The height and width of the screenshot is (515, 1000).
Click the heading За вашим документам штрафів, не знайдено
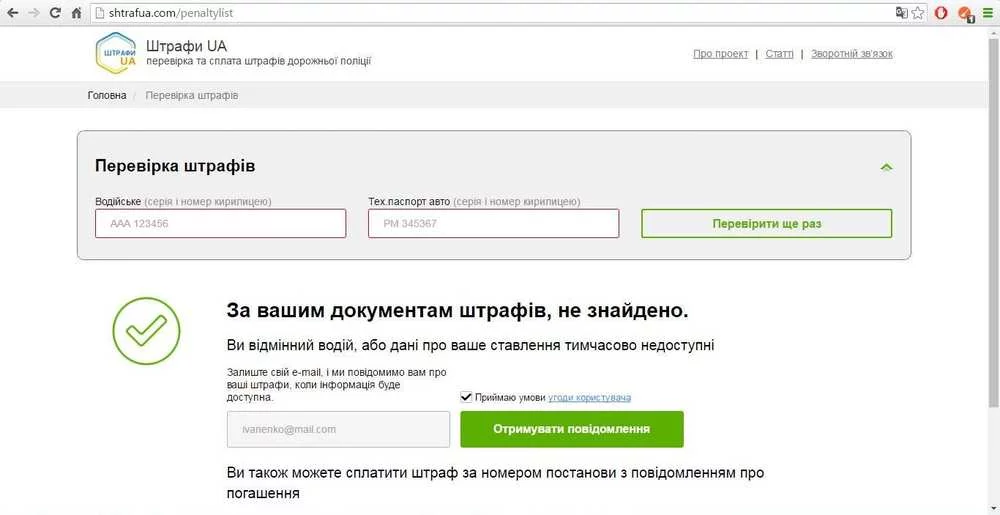pos(458,312)
